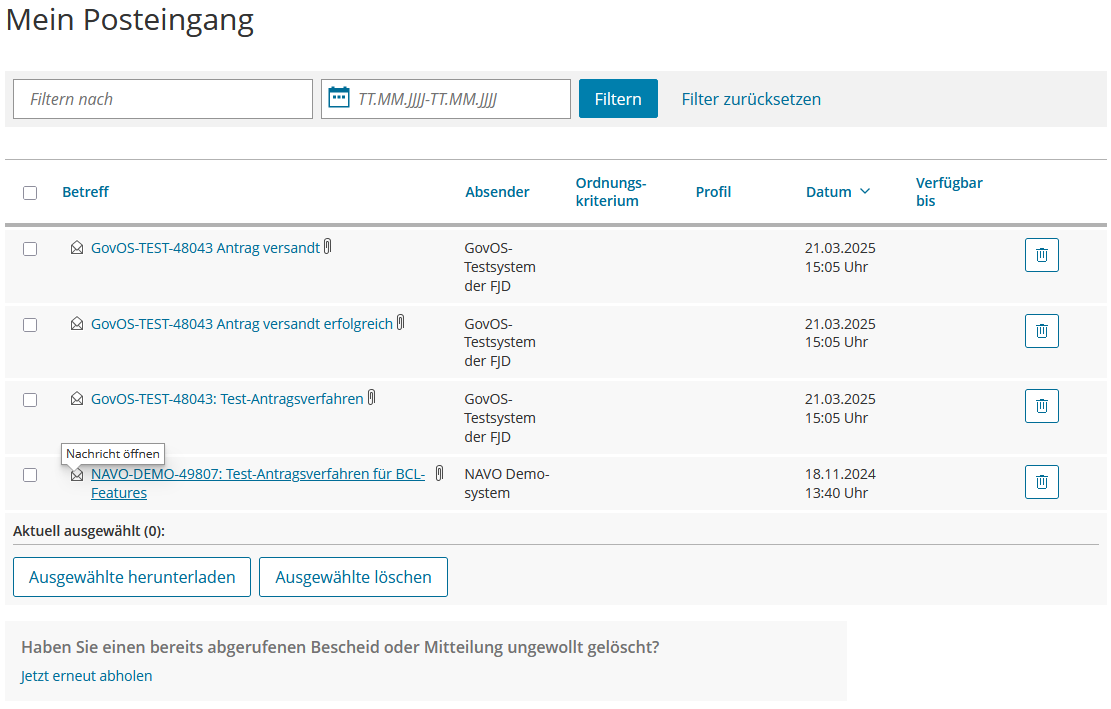Click the calendar icon in date filter
The image size is (1111, 709).
coord(339,98)
